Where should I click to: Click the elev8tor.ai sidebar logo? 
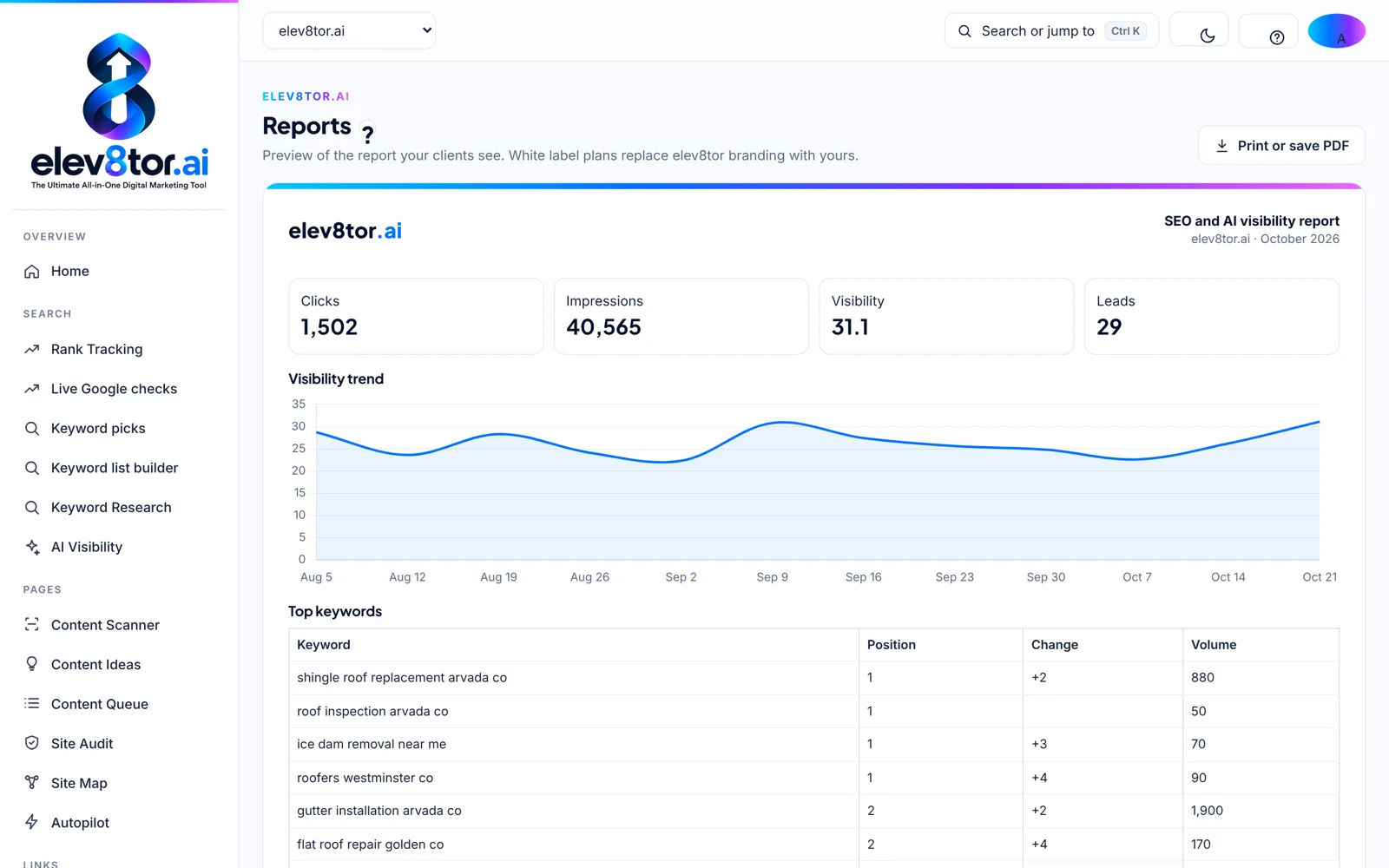pyautogui.click(x=120, y=111)
